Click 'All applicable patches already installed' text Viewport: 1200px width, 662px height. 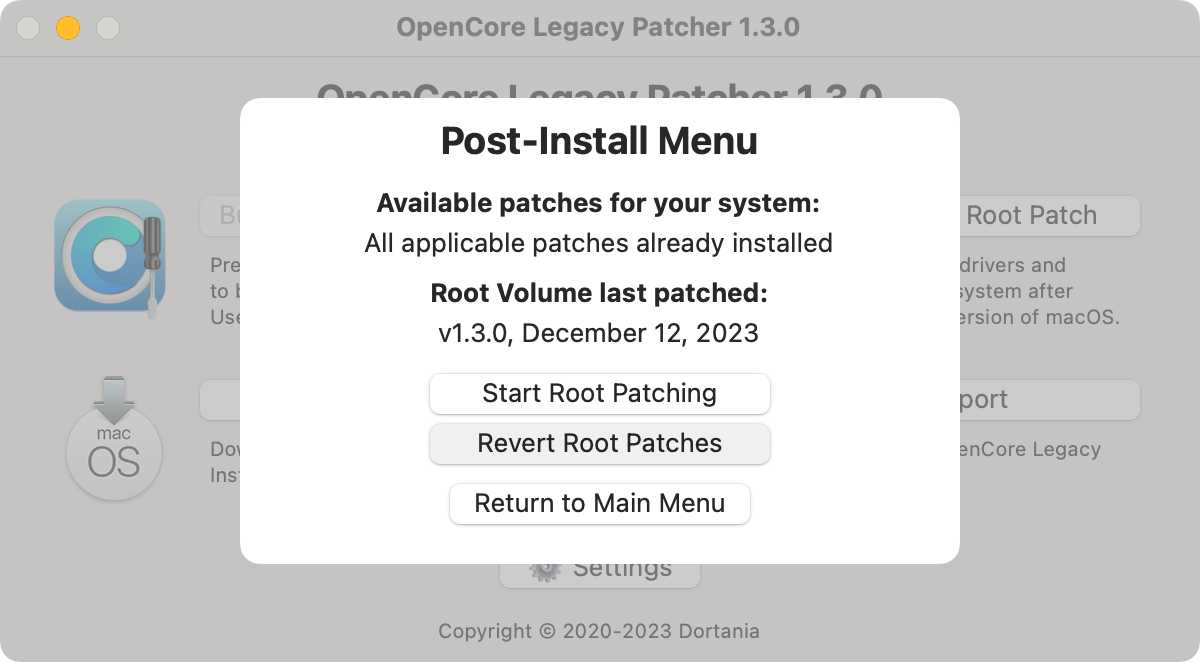pos(599,243)
